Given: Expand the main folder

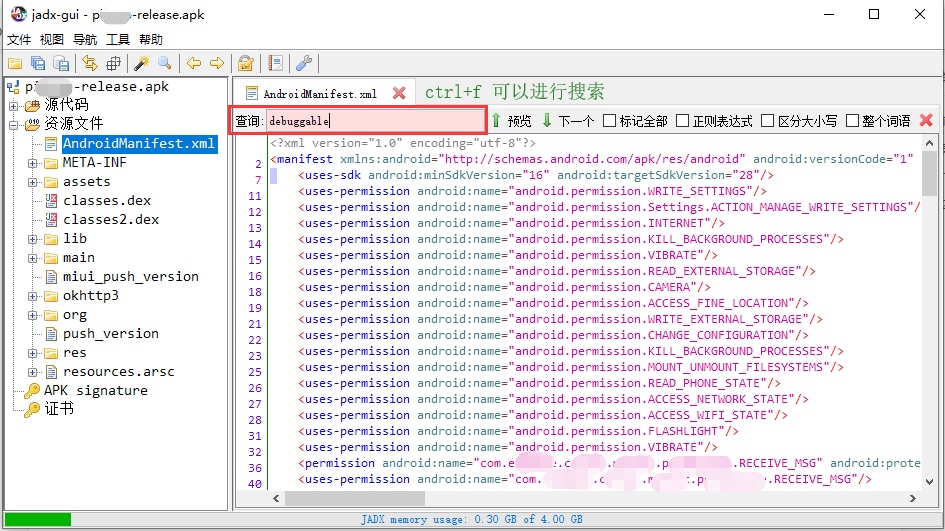Looking at the screenshot, I should (33, 258).
